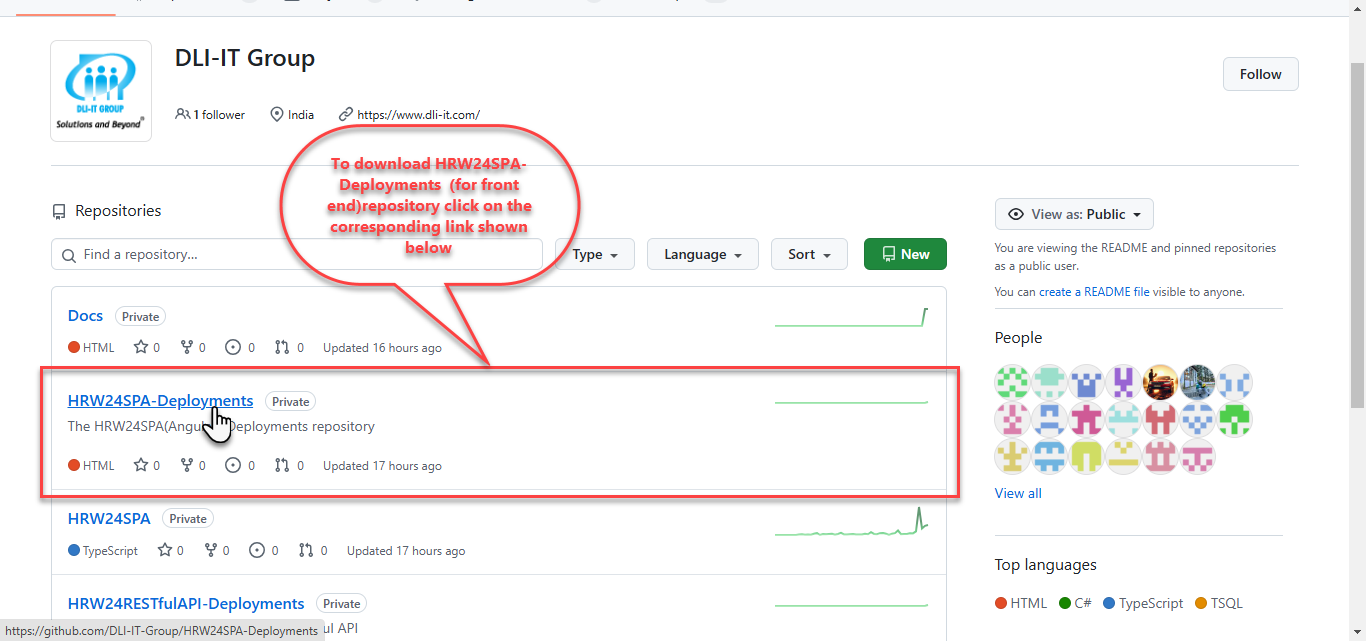Open the Language filter dropdown
This screenshot has width=1366, height=641.
pos(702,254)
